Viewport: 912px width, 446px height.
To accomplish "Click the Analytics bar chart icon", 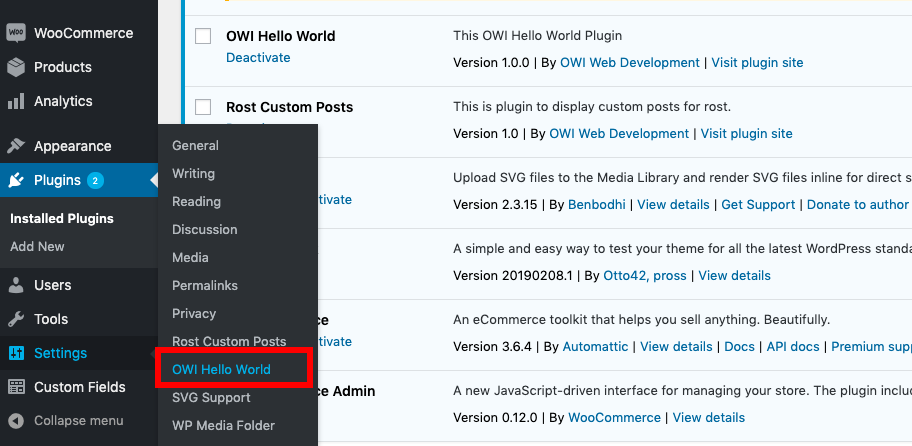I will 16,101.
